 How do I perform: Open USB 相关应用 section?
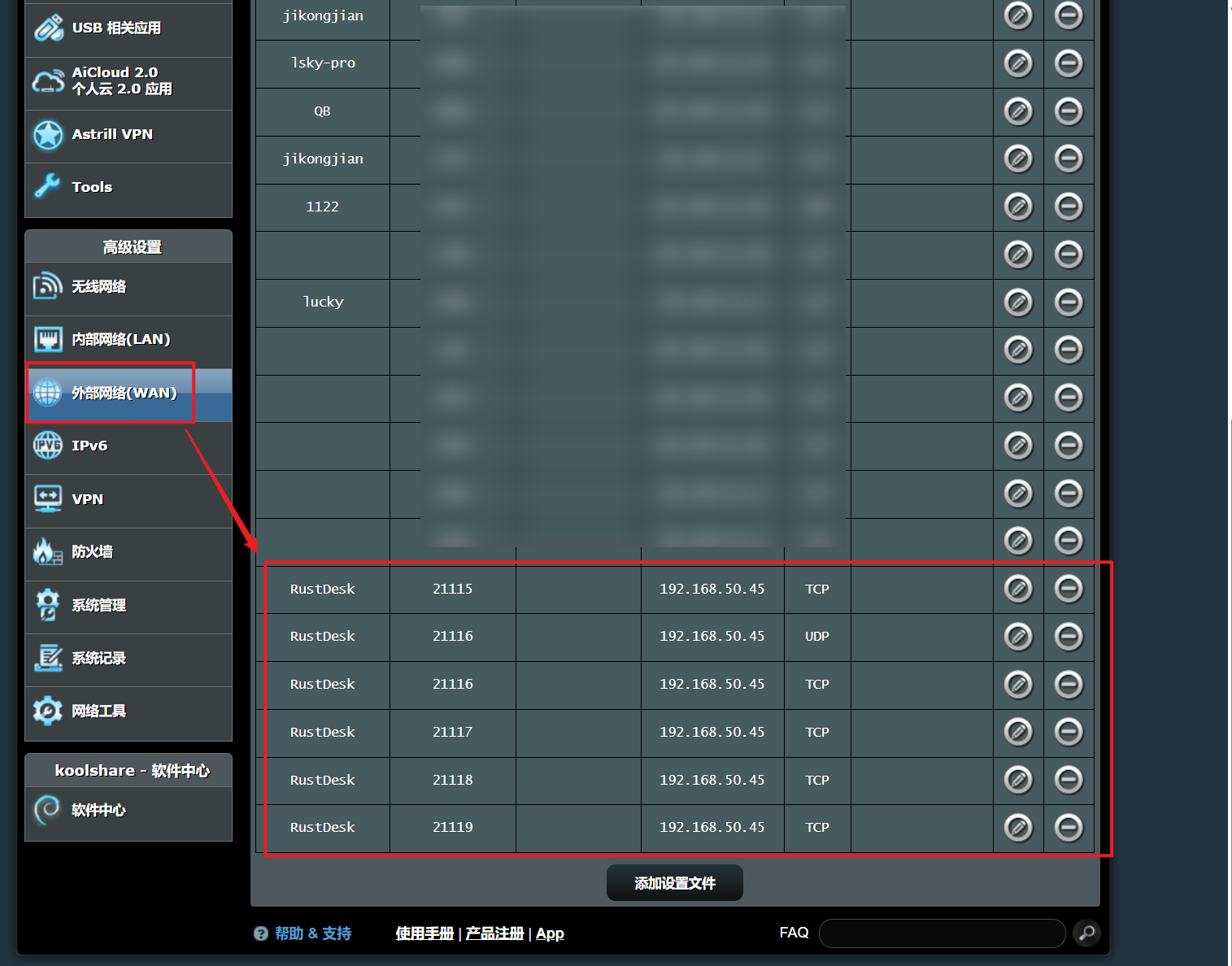tap(128, 28)
